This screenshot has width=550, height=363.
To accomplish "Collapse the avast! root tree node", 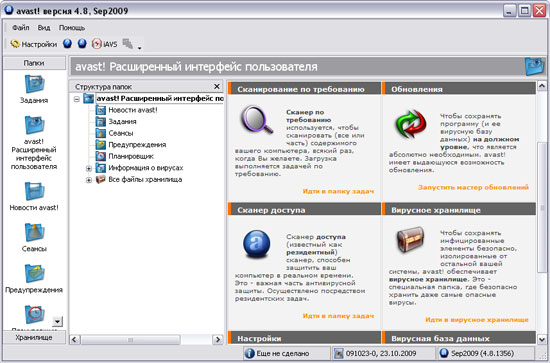I will pyautogui.click(x=77, y=99).
